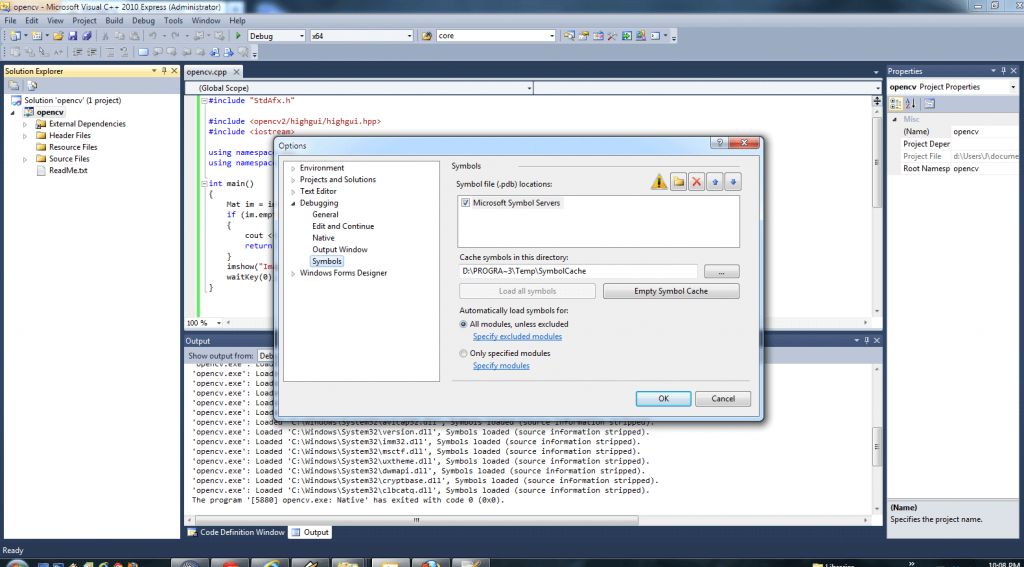This screenshot has width=1024, height=567.
Task: Select the Output Window options page
Action: pyautogui.click(x=340, y=250)
